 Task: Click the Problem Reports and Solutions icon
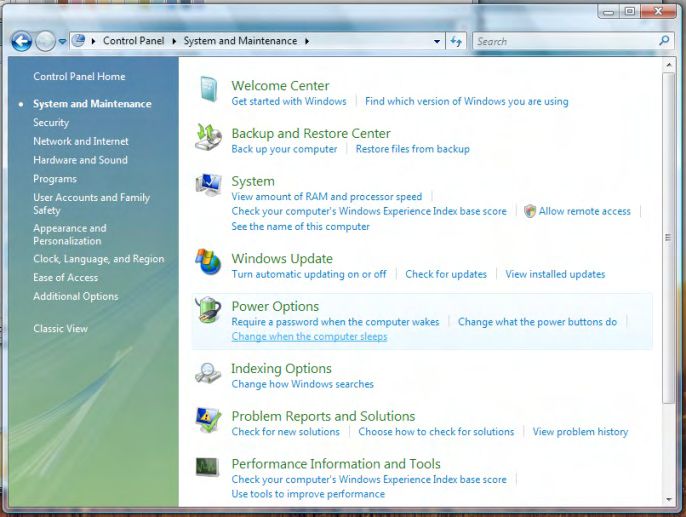click(x=208, y=420)
